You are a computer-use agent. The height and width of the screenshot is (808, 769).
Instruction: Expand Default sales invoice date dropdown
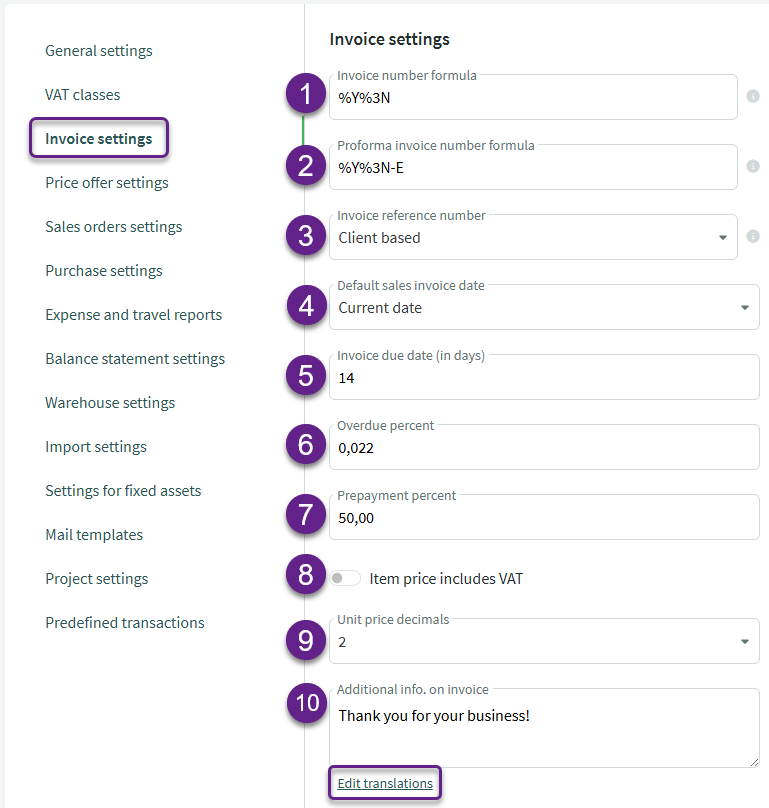point(544,308)
